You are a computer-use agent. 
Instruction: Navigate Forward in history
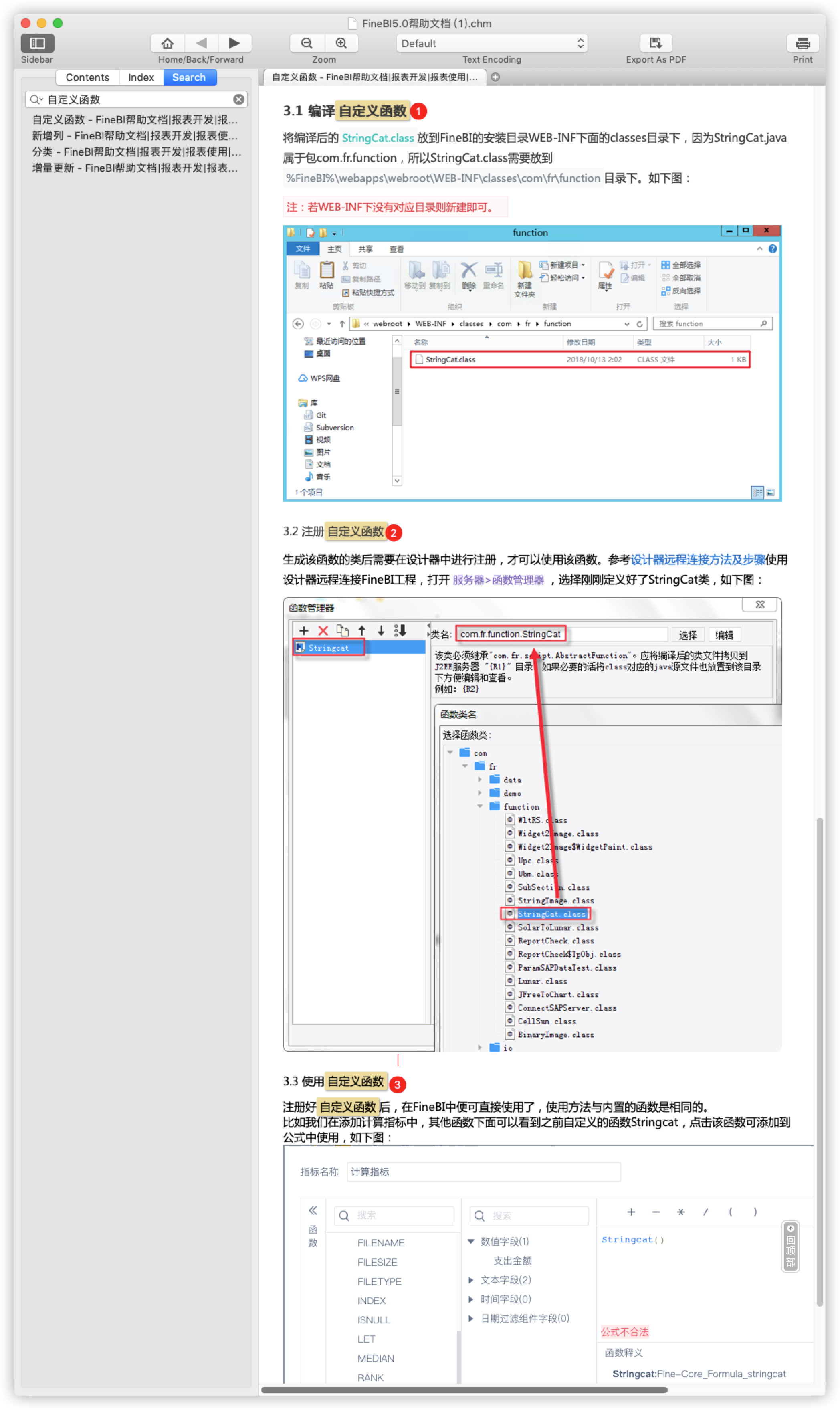[x=234, y=43]
